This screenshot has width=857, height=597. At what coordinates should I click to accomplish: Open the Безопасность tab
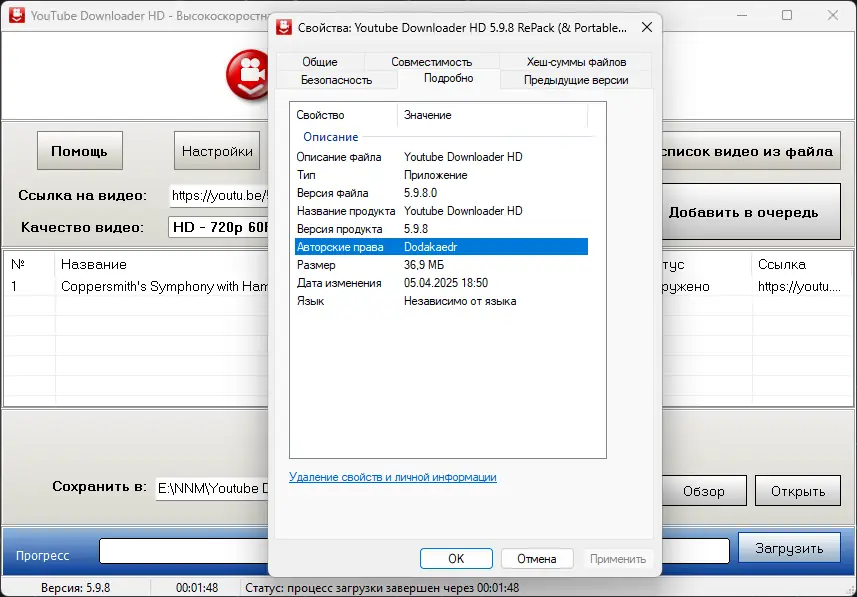336,80
